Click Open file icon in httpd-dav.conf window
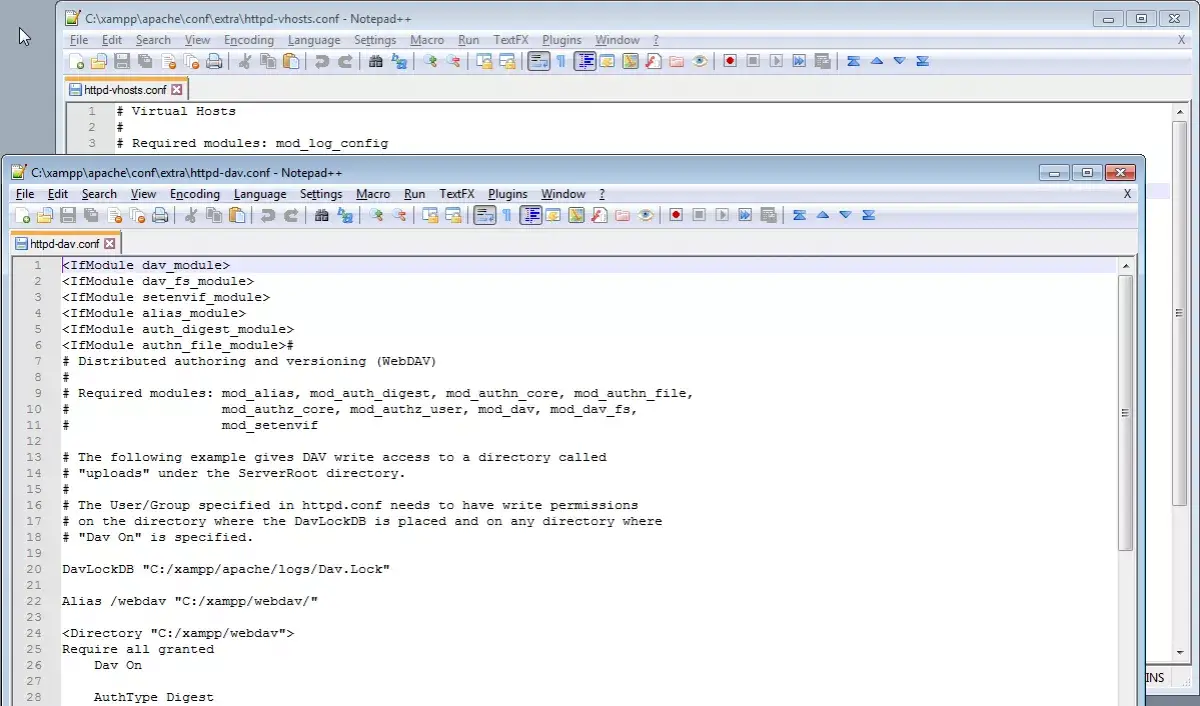The width and height of the screenshot is (1200, 706). (x=44, y=215)
